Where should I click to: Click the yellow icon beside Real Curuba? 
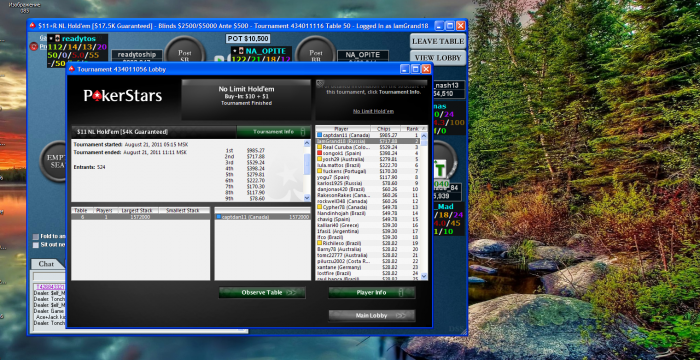tap(319, 147)
